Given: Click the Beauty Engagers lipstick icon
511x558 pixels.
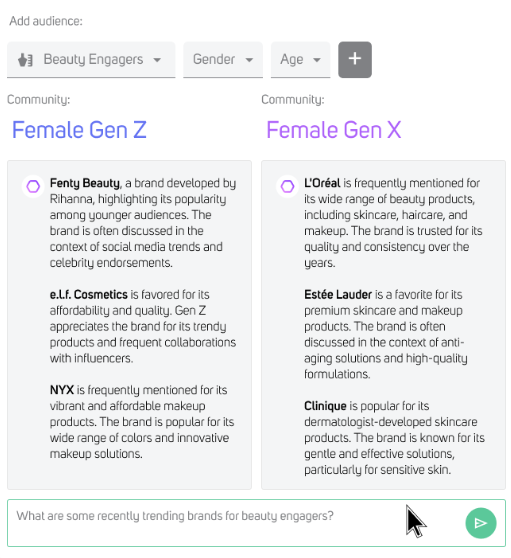Looking at the screenshot, I should [25, 60].
